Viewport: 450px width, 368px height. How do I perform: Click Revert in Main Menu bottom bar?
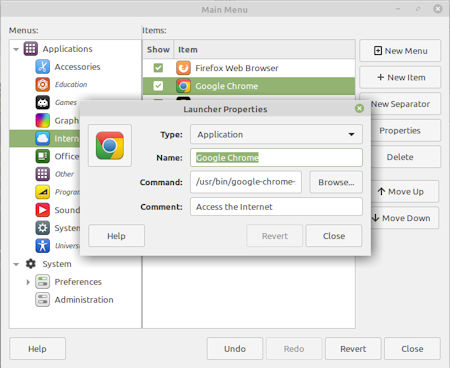click(353, 349)
